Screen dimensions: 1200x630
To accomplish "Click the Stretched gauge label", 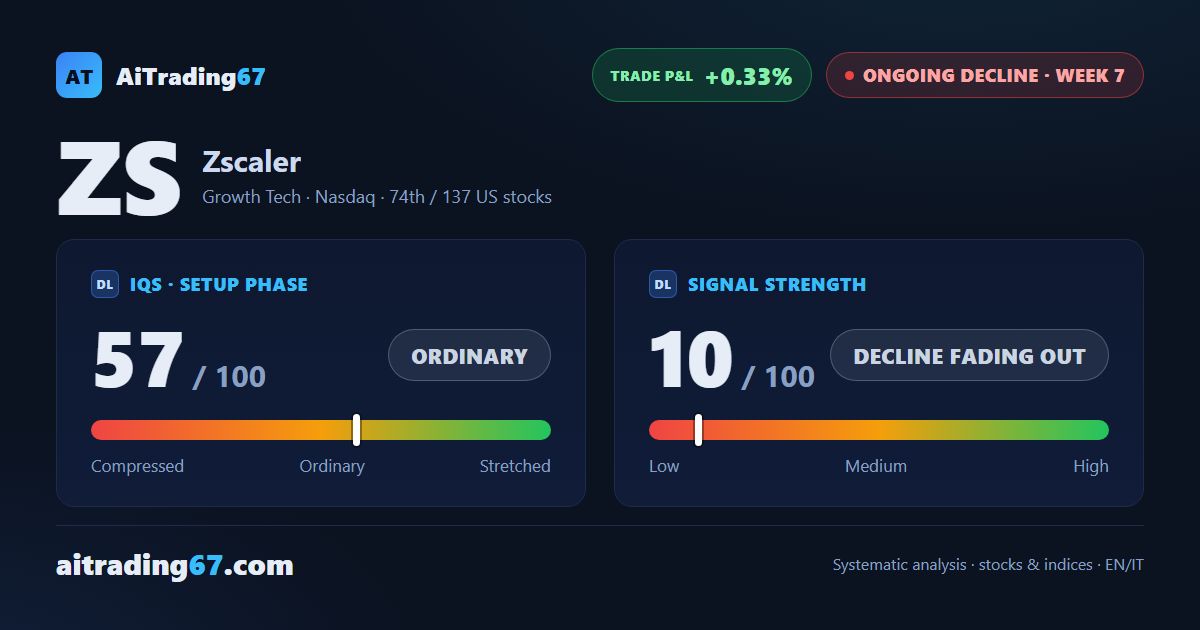I will [x=515, y=466].
